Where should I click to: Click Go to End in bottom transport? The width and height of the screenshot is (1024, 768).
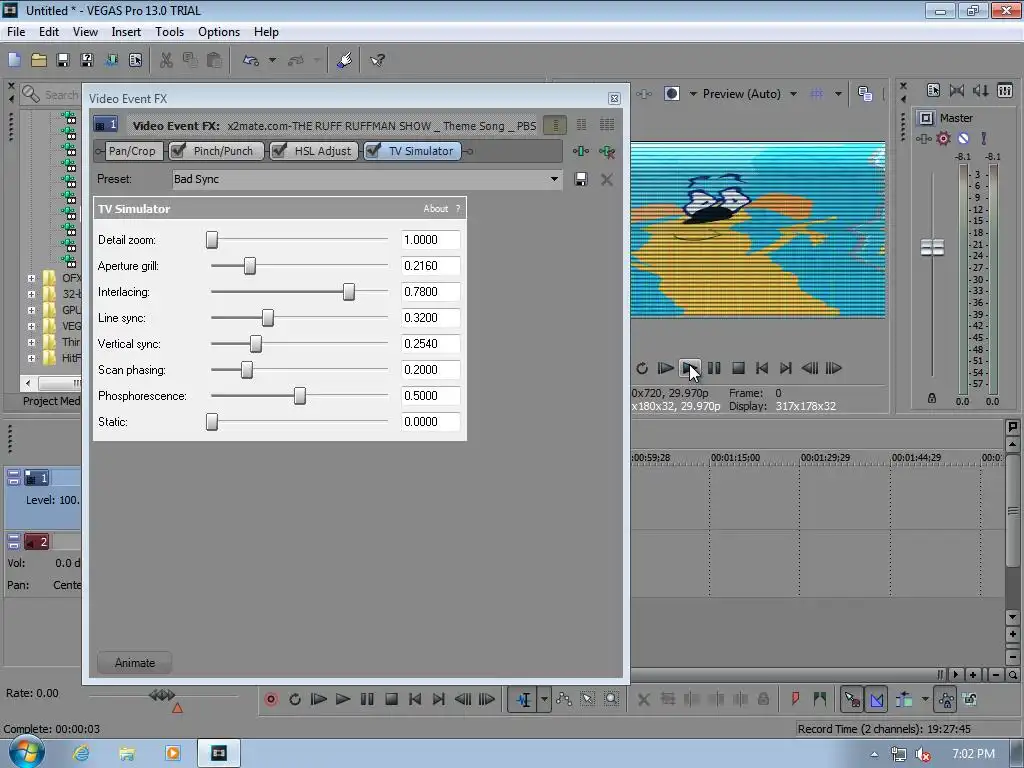click(x=439, y=699)
